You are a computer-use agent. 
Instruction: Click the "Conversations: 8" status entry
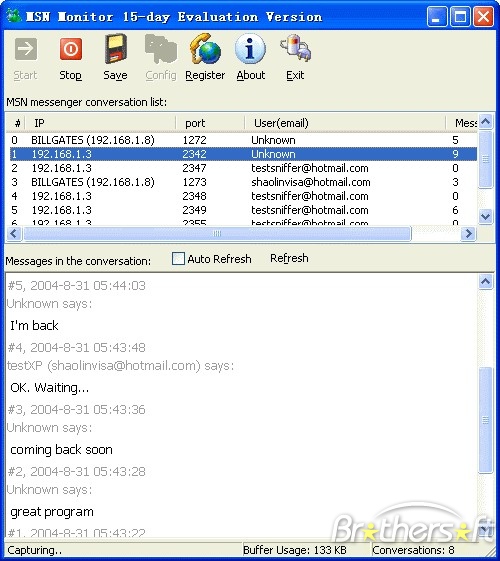click(413, 550)
